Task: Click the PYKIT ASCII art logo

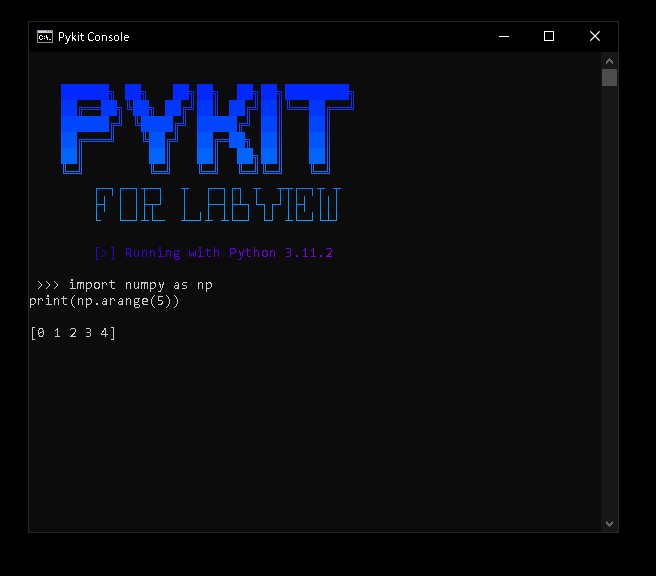Action: pos(208,128)
